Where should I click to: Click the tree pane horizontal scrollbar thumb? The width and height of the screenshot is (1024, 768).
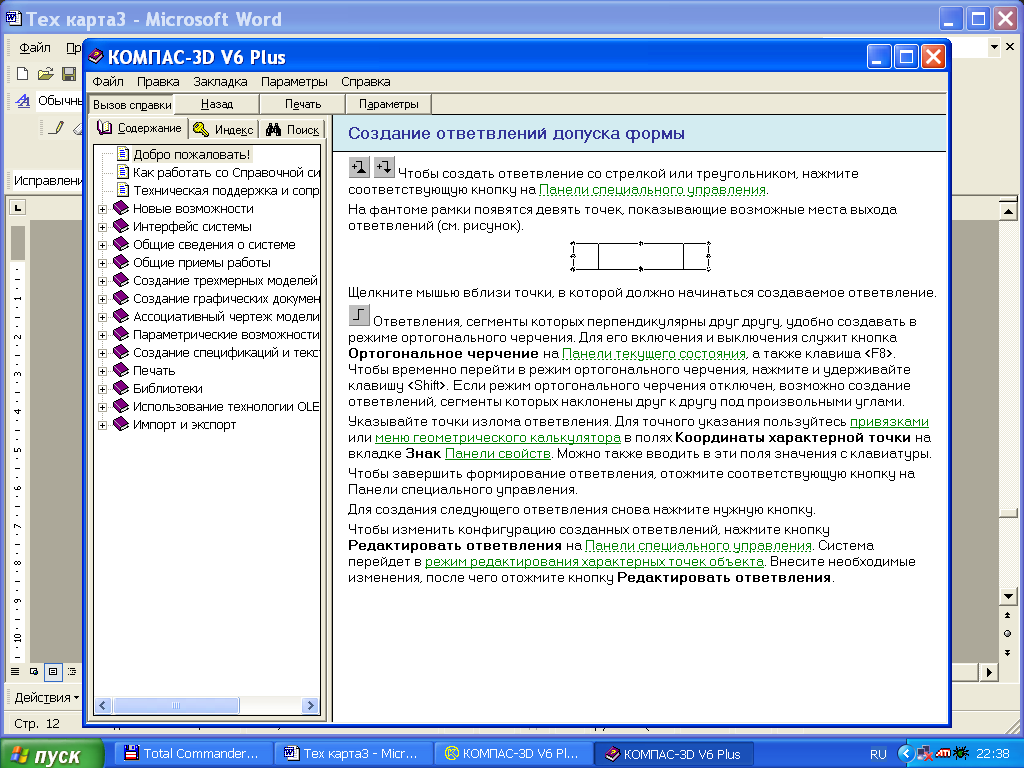[176, 705]
